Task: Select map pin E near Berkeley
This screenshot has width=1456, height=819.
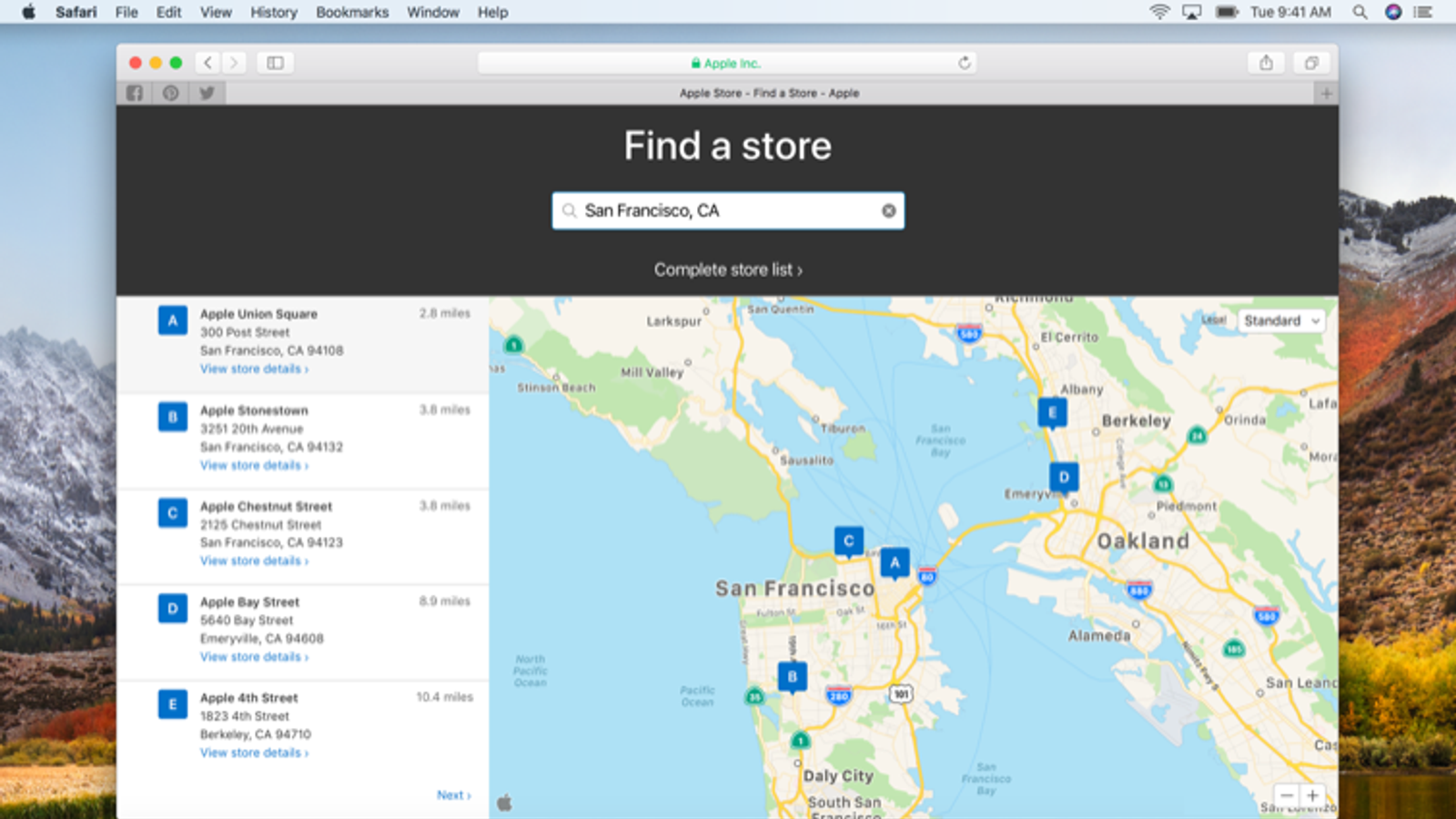Action: pyautogui.click(x=1053, y=412)
